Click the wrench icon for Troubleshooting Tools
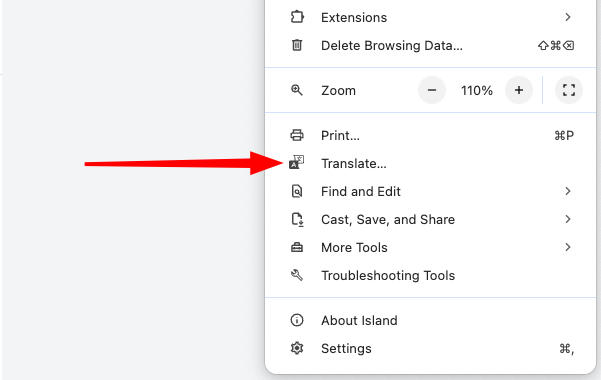 297,275
